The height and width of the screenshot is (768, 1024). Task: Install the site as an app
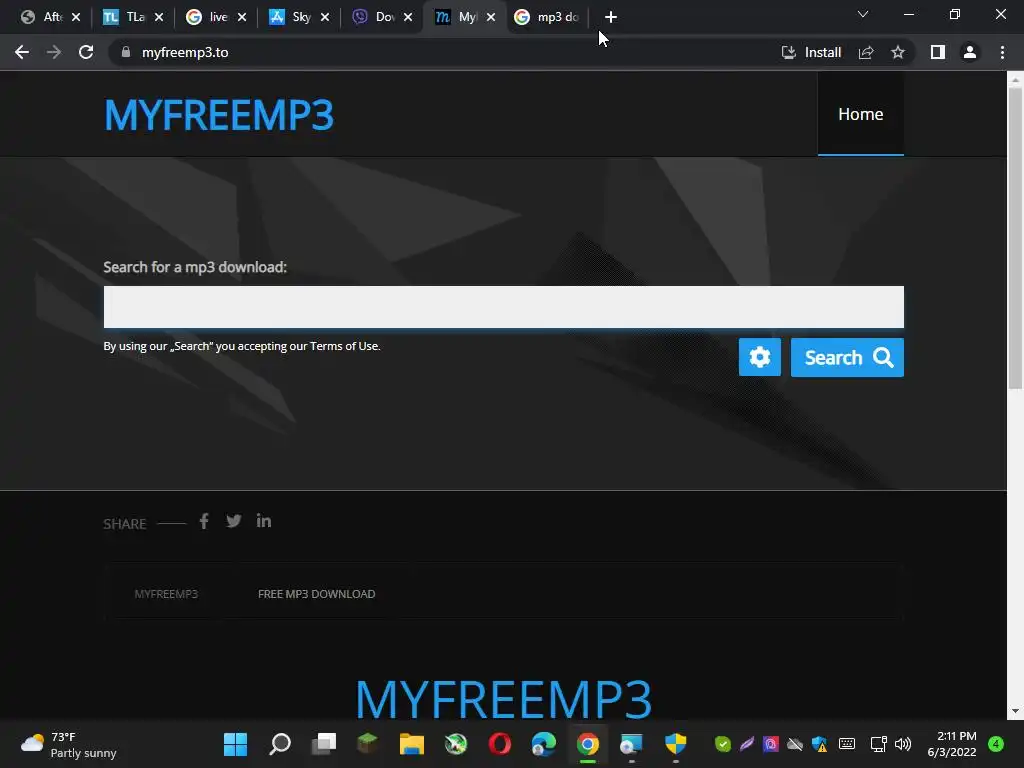click(x=811, y=52)
